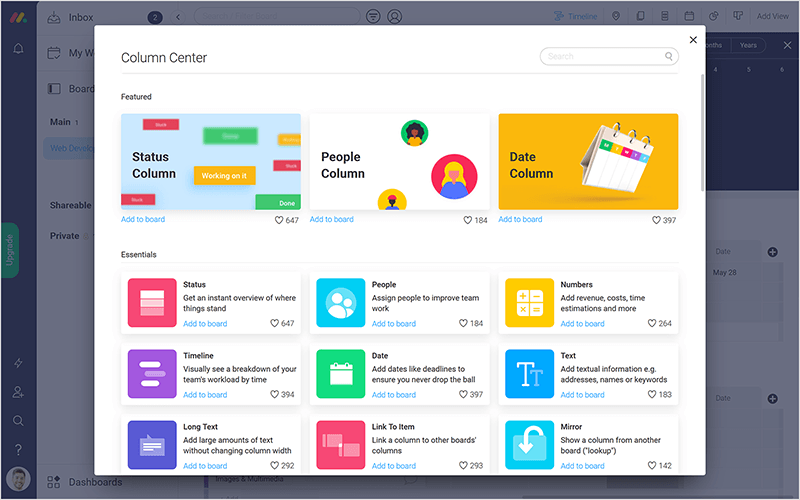Open the help question mark

point(18,449)
